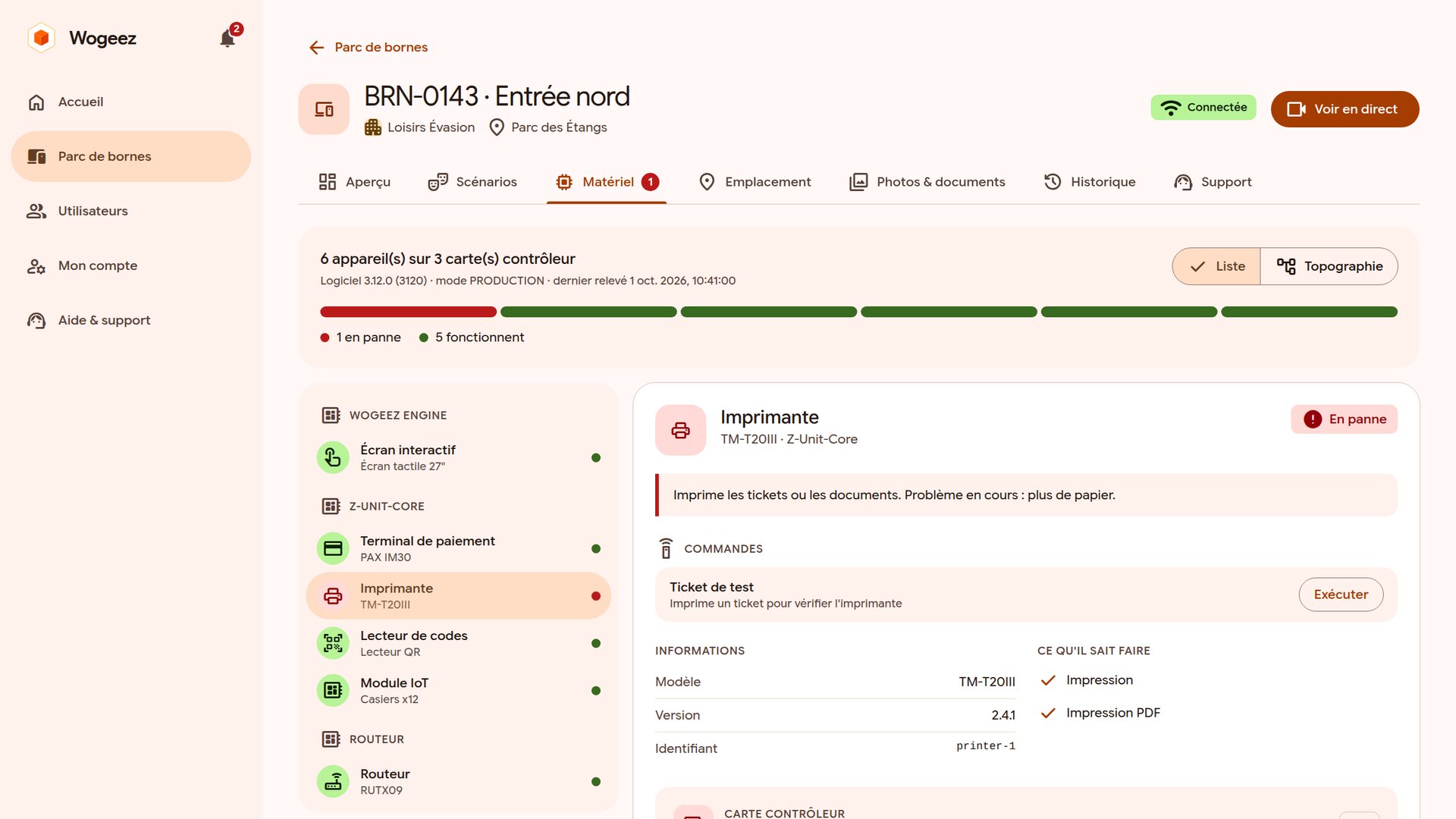
Task: Click the touch screen icon of Écran interactif
Action: [333, 457]
